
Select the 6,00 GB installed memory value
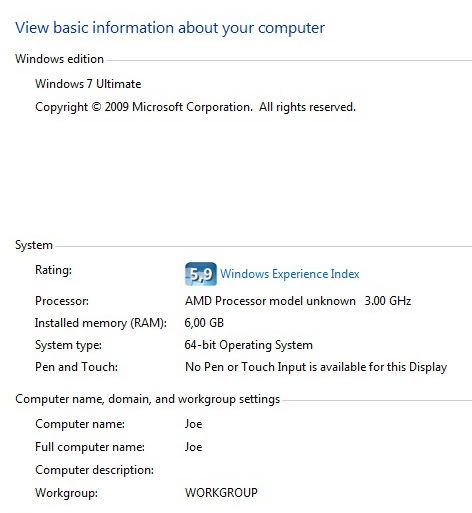tap(204, 323)
